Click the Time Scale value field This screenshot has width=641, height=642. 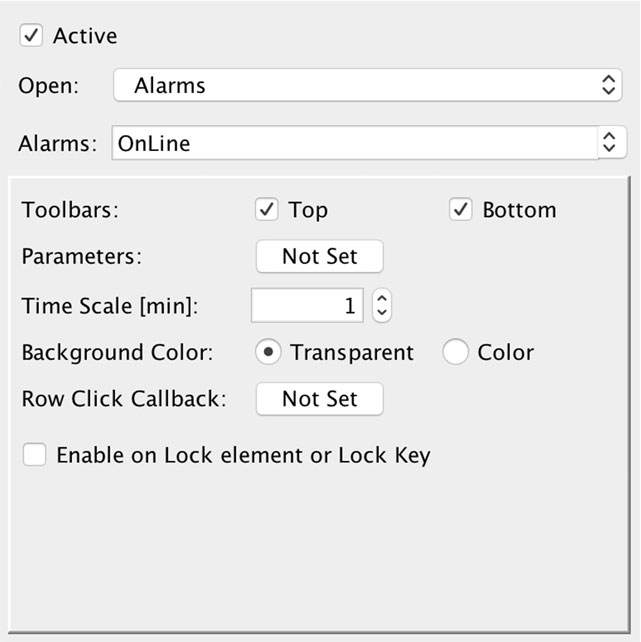[307, 305]
